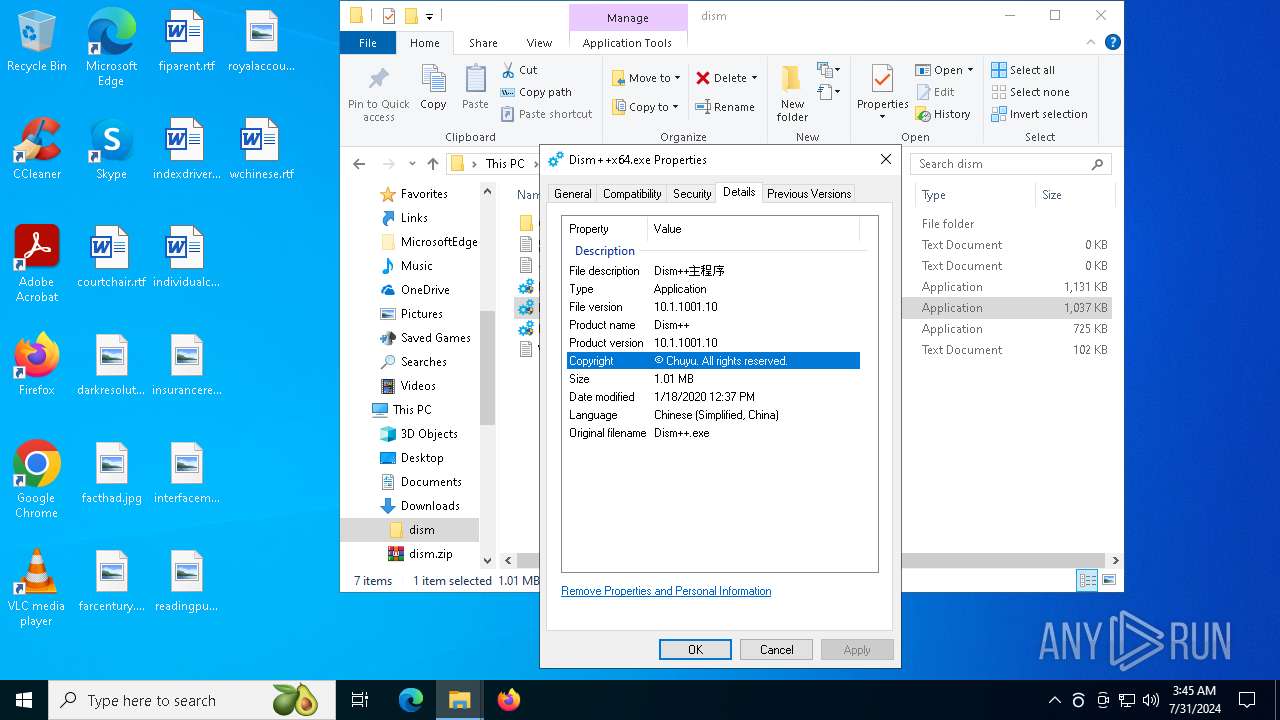The width and height of the screenshot is (1280, 720).
Task: Select the Google Chrome desktop icon
Action: tap(36, 480)
